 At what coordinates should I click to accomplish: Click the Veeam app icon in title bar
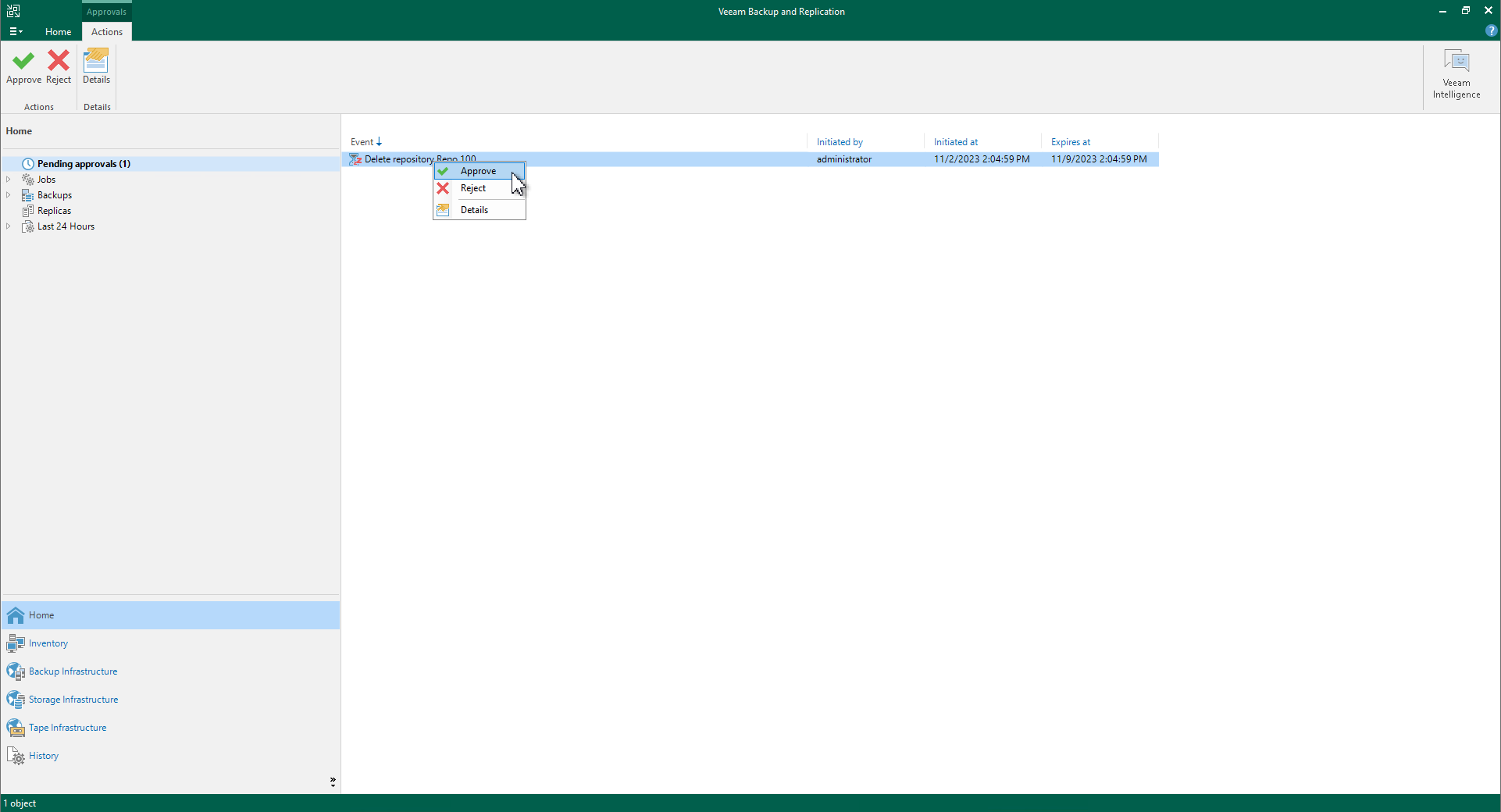coord(13,11)
